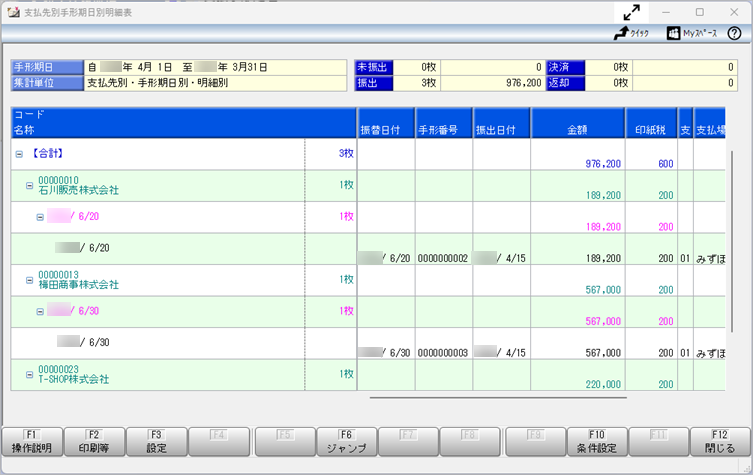Collapse the pink 6/20 date group
This screenshot has width=753, height=475.
click(40, 216)
